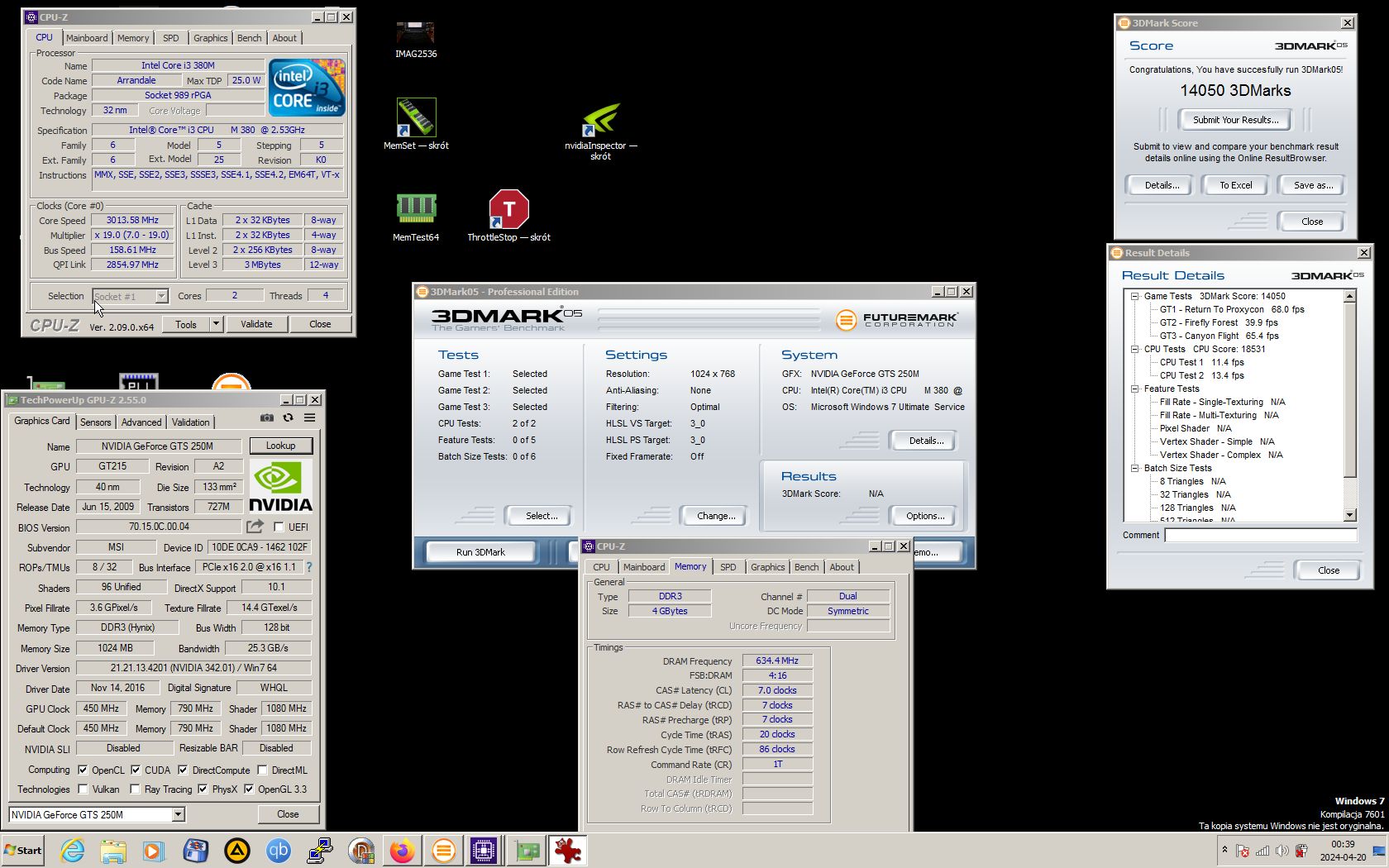Share BIOS version export icon in GPU-Z

point(255,527)
